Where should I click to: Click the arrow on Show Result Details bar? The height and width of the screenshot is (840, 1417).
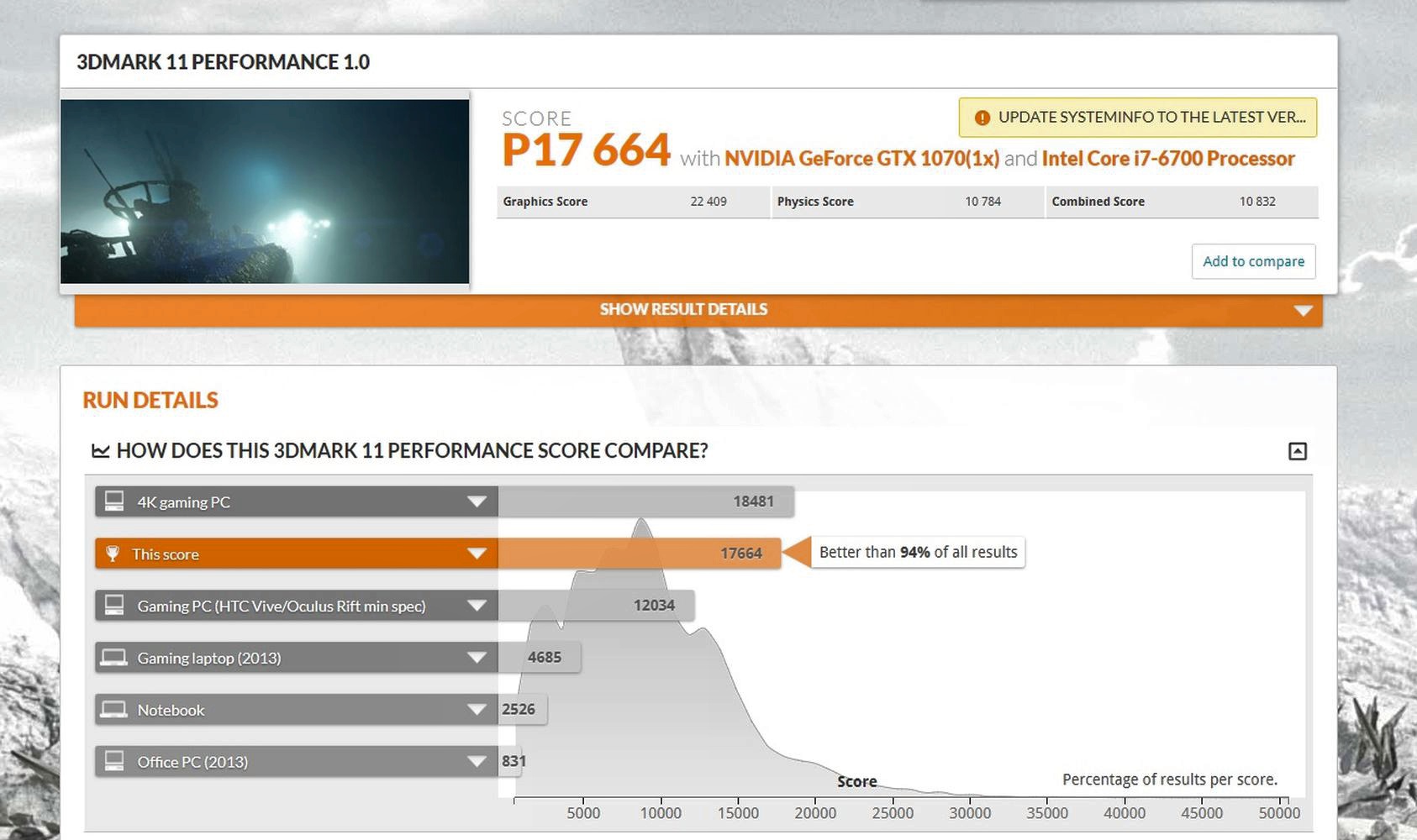[x=1303, y=311]
